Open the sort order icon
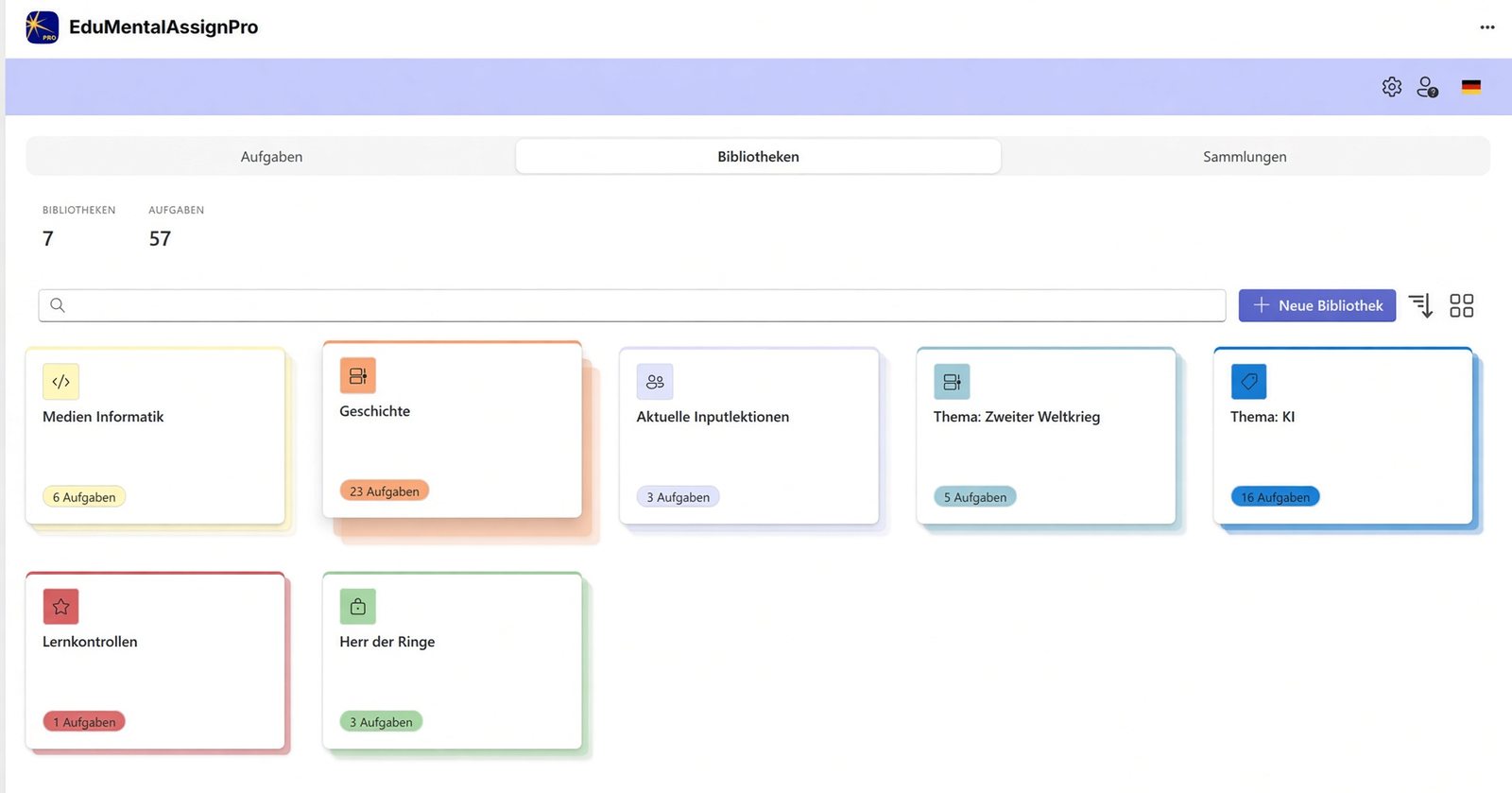 [x=1420, y=305]
